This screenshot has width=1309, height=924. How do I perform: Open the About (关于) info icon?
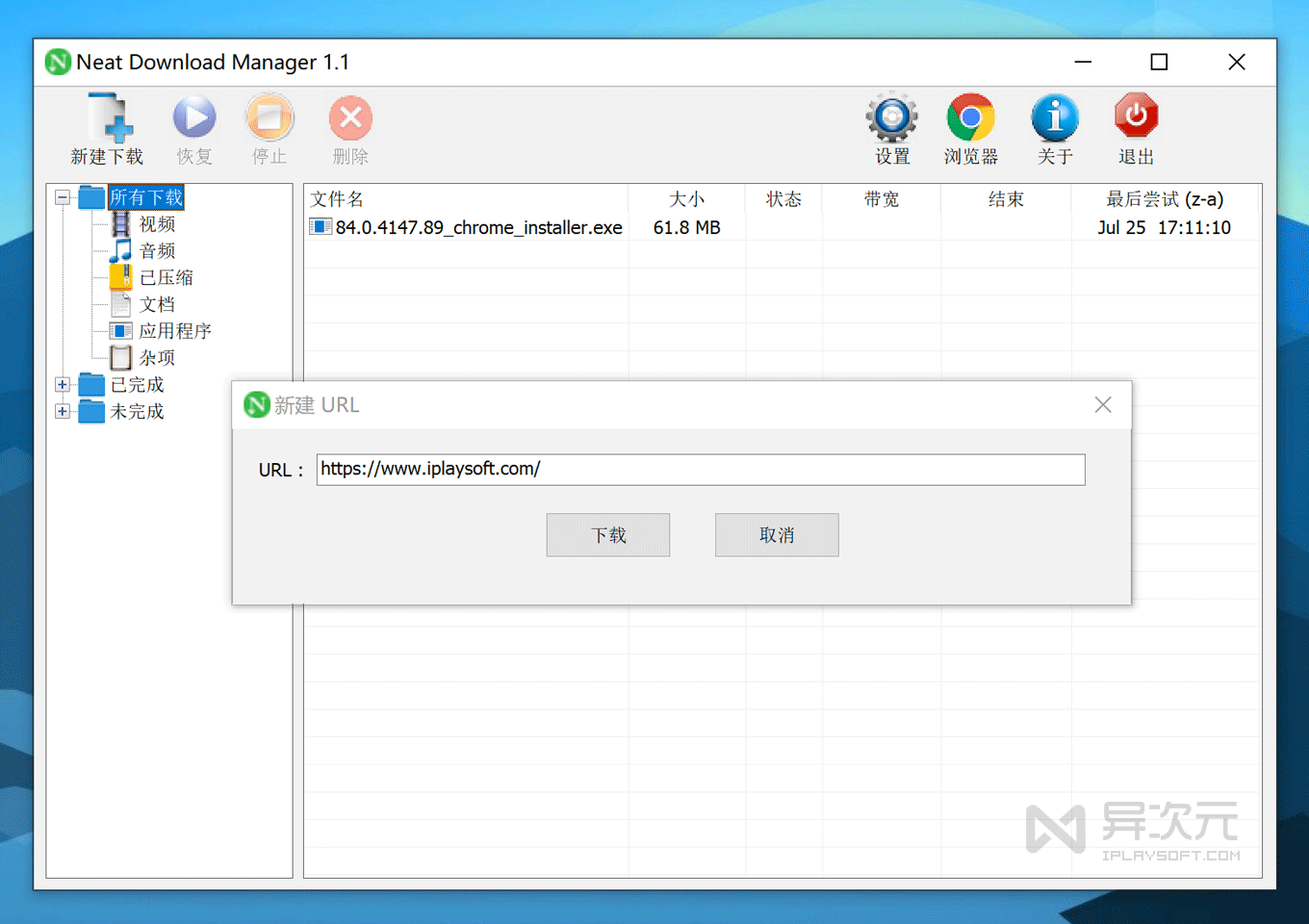[1055, 118]
